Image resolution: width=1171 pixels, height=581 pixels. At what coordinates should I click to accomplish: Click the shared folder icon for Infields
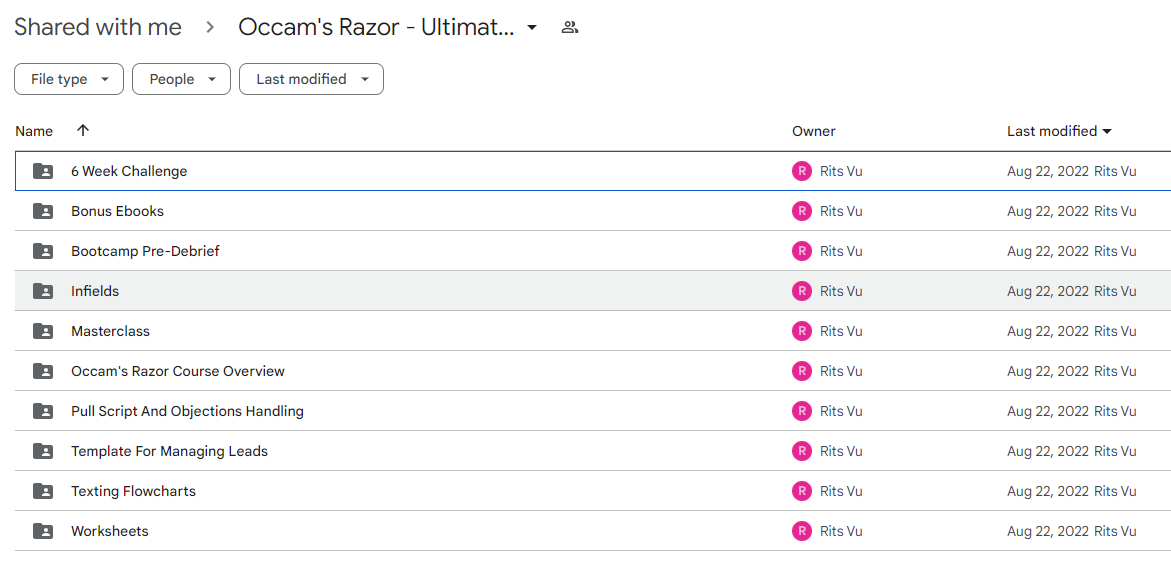(x=43, y=290)
